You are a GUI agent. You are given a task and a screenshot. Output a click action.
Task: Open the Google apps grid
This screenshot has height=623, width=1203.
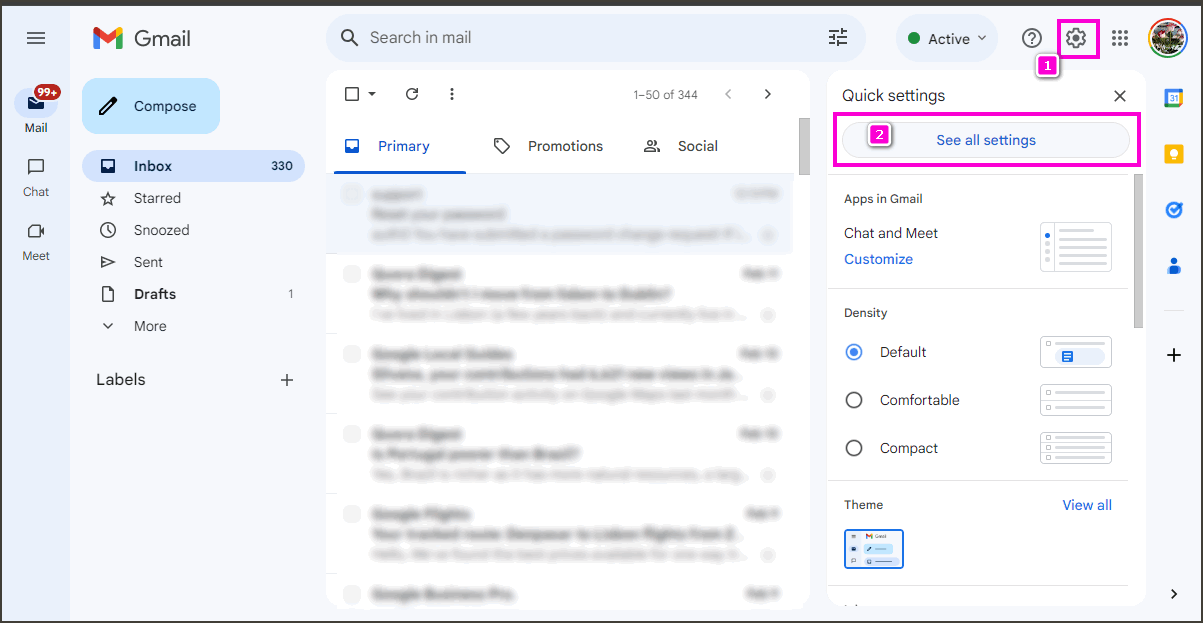pos(1120,38)
